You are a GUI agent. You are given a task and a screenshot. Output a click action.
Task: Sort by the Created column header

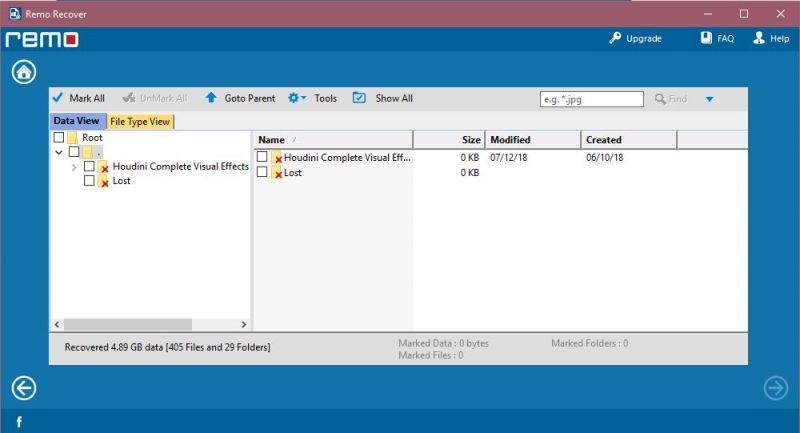pyautogui.click(x=629, y=140)
